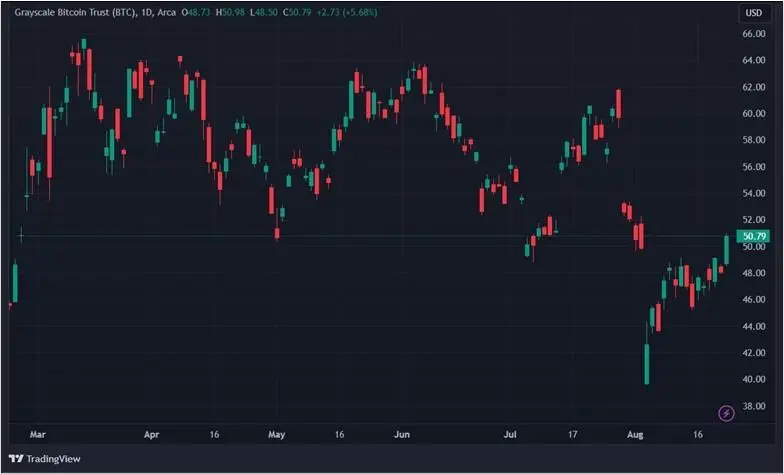Click the Aug label on time axis
Image resolution: width=784 pixels, height=474 pixels.
(x=635, y=435)
